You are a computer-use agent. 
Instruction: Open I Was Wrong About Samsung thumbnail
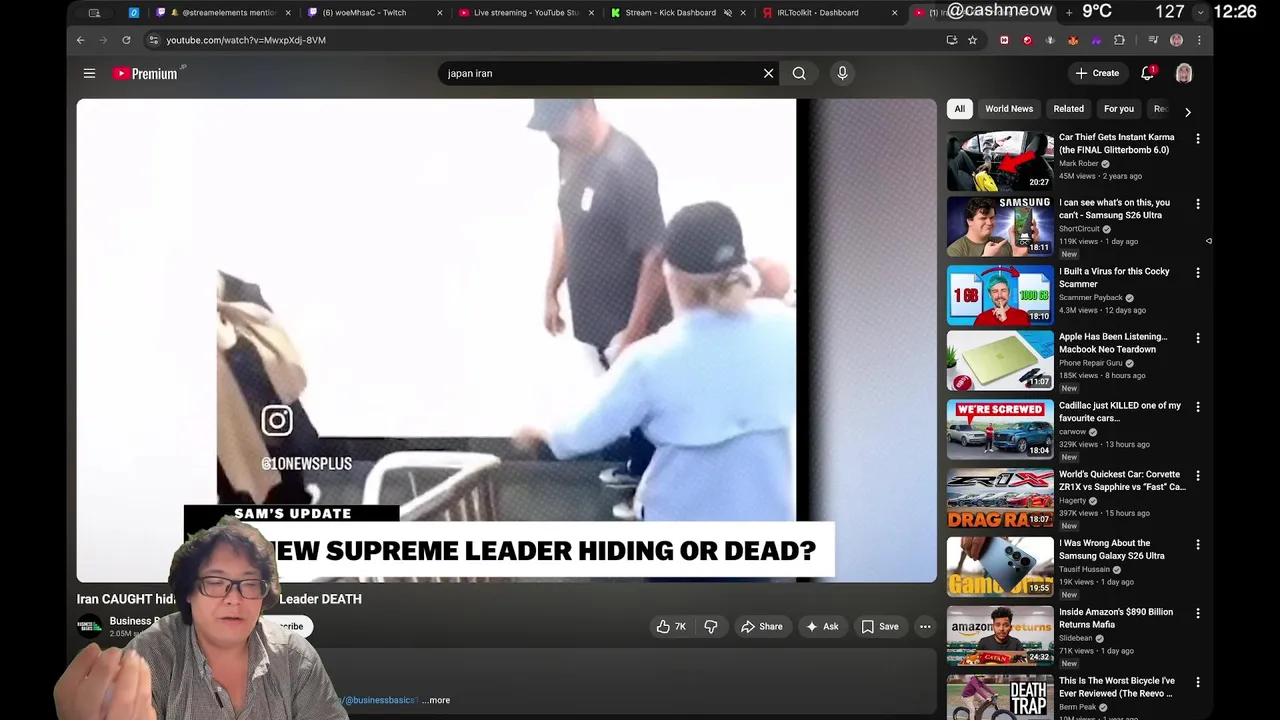pos(1000,567)
